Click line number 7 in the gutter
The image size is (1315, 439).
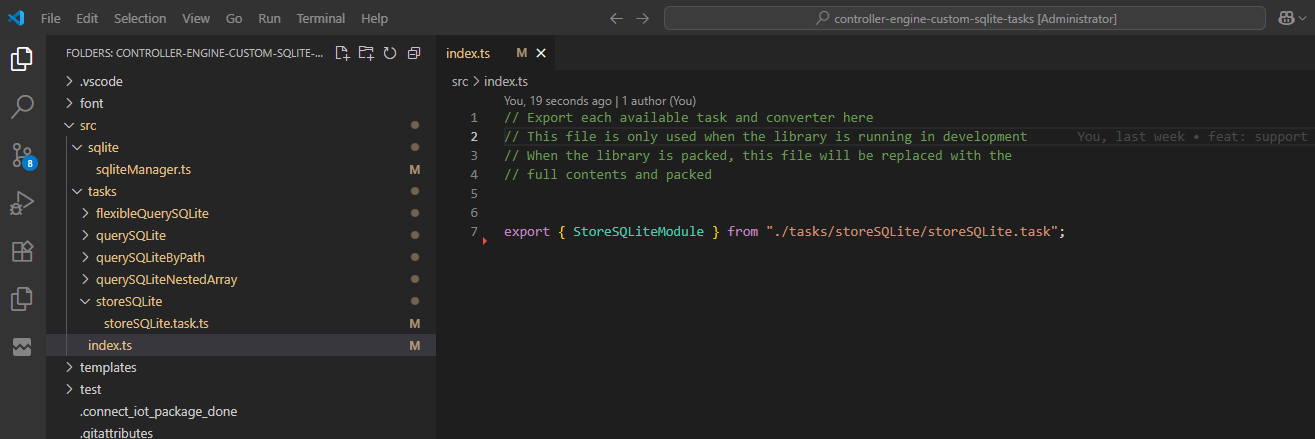point(474,232)
